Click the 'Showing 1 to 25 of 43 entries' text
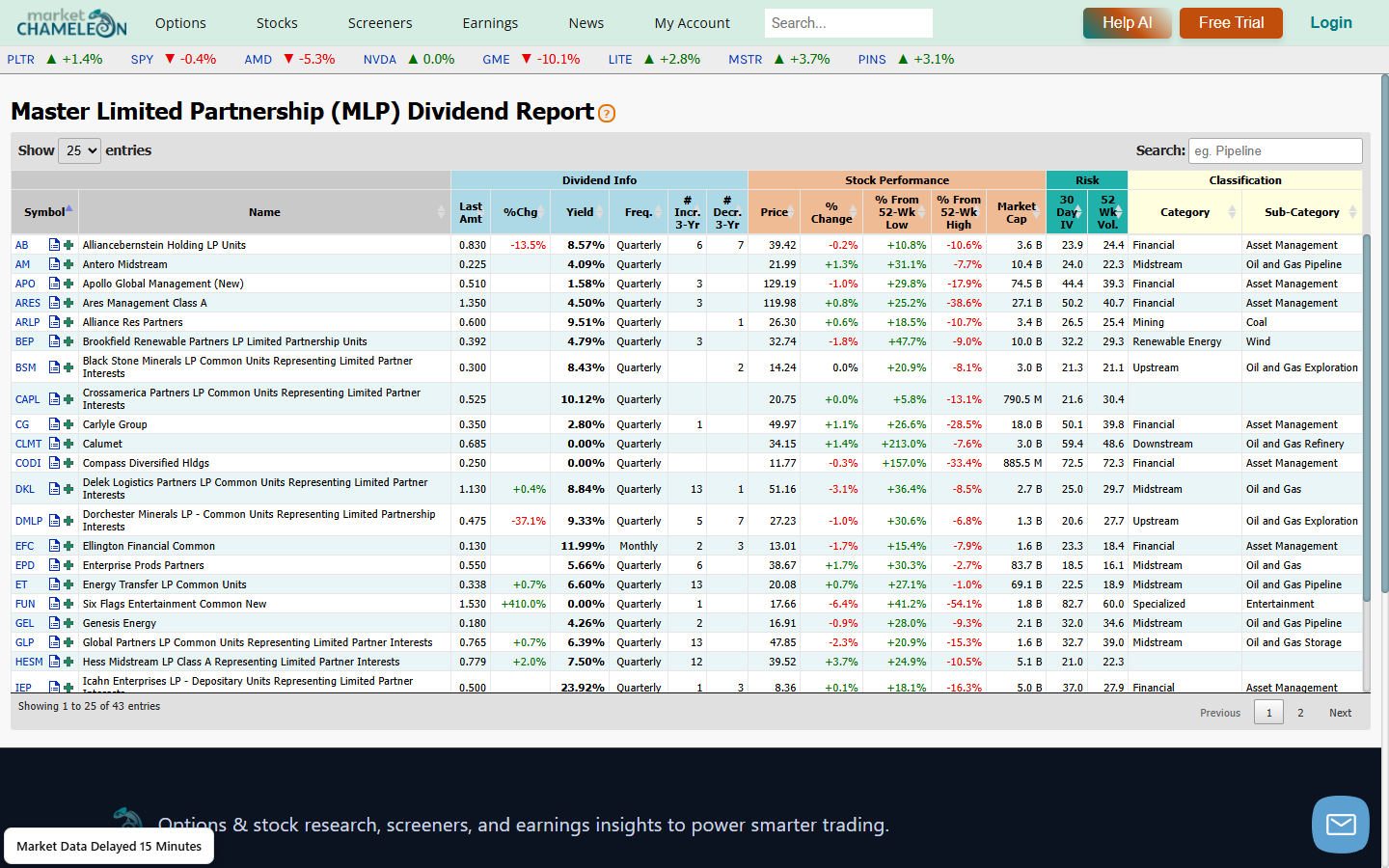1389x868 pixels. coord(89,706)
